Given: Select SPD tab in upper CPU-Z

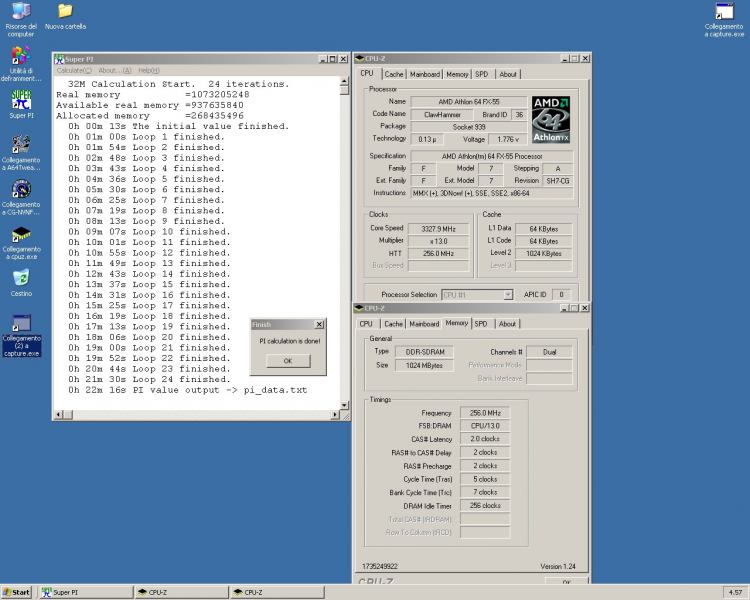Looking at the screenshot, I should click(482, 74).
